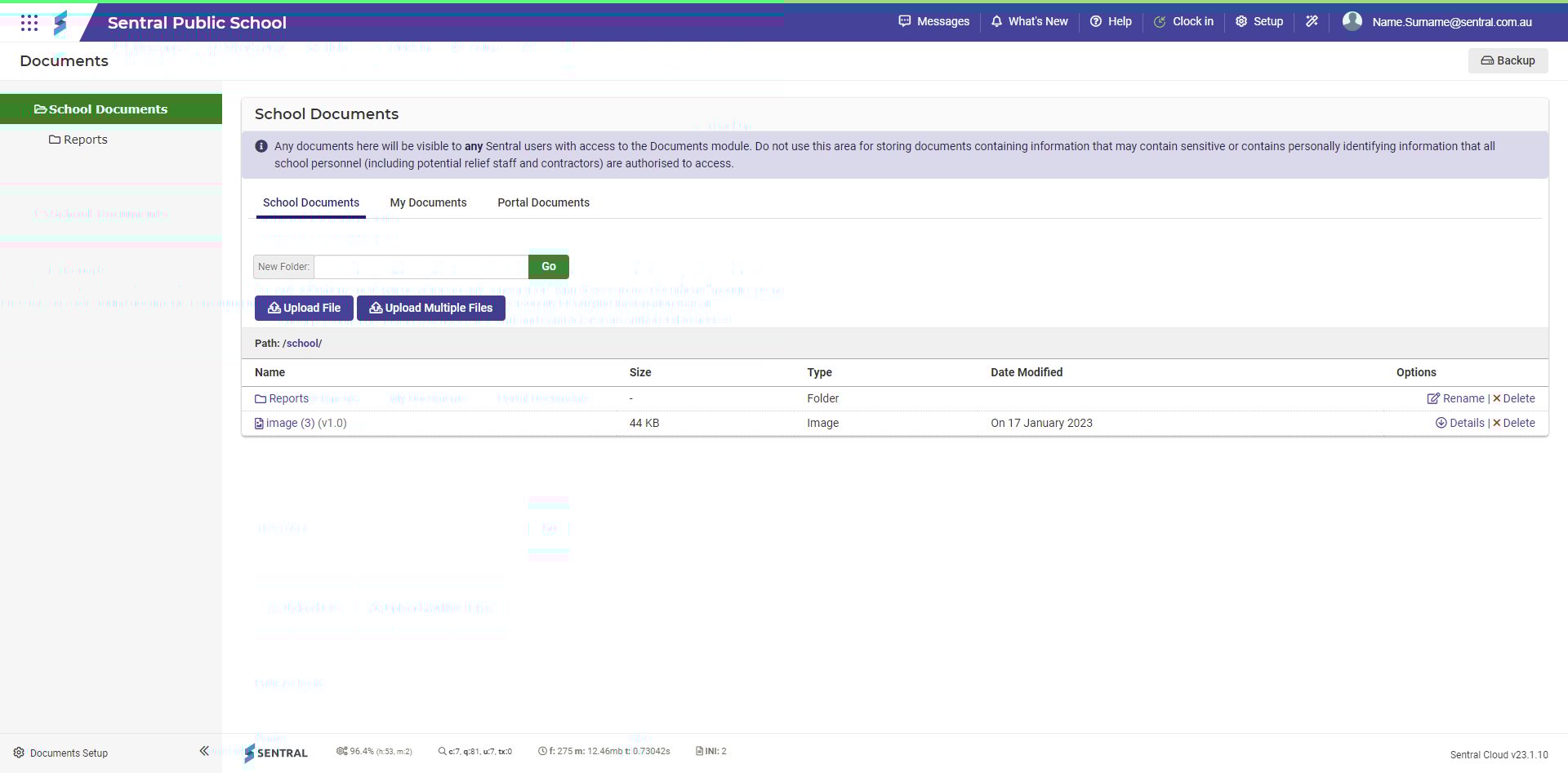The image size is (1568, 773).
Task: Open the Help menu
Action: pos(1111,21)
